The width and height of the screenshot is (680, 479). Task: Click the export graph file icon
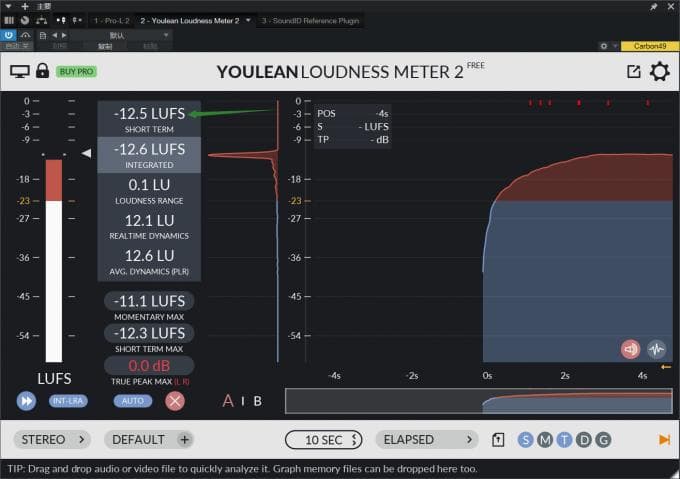tap(498, 440)
